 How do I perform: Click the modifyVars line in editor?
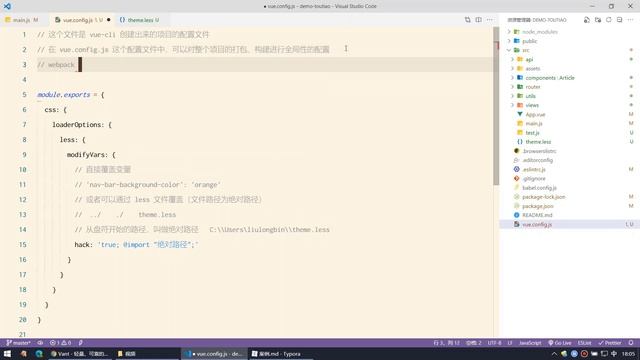tap(91, 155)
